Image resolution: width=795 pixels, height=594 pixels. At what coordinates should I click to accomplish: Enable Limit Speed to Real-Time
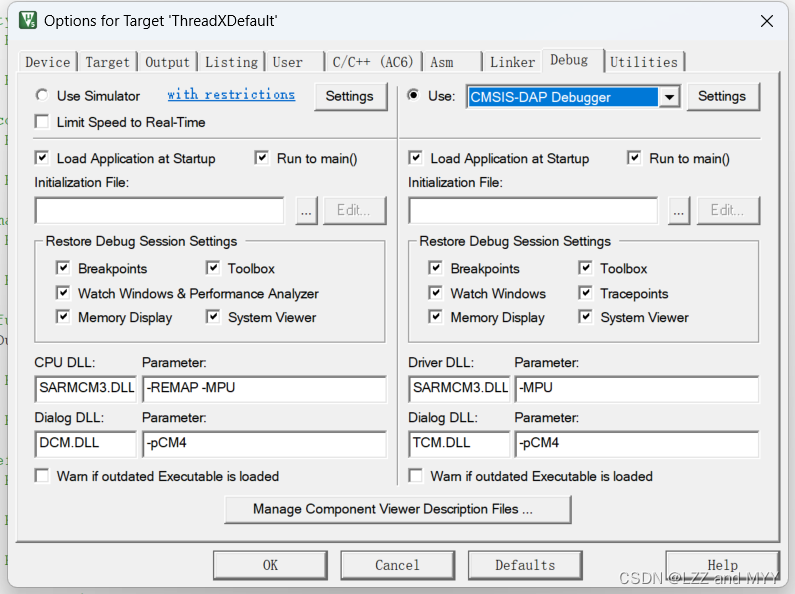click(42, 122)
